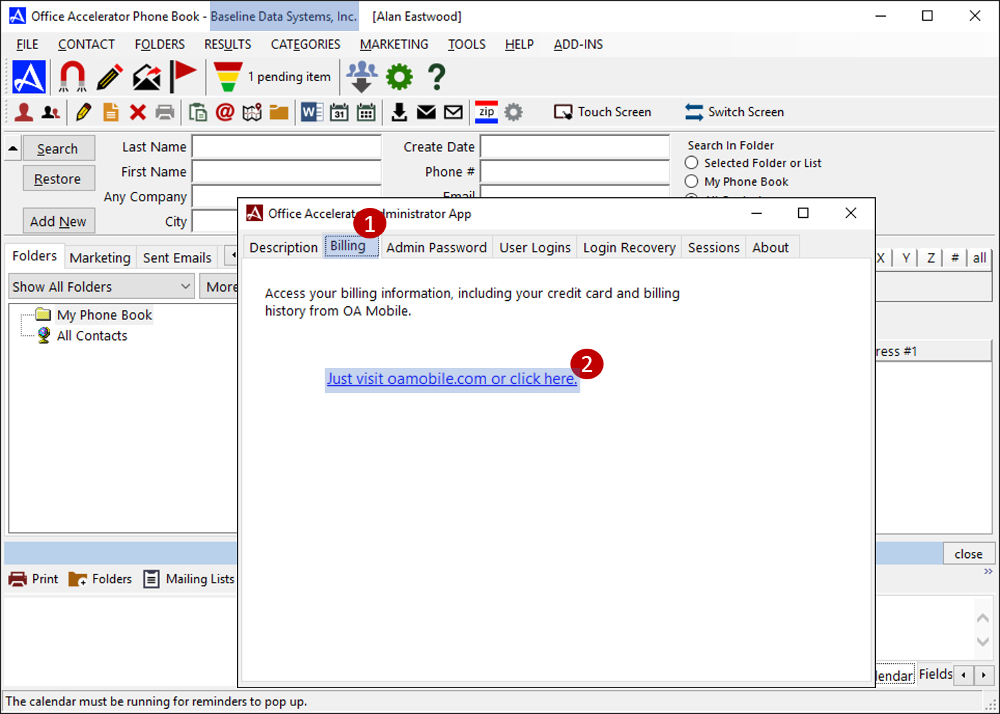Click the clipboard paste toolbar icon

pyautogui.click(x=198, y=112)
